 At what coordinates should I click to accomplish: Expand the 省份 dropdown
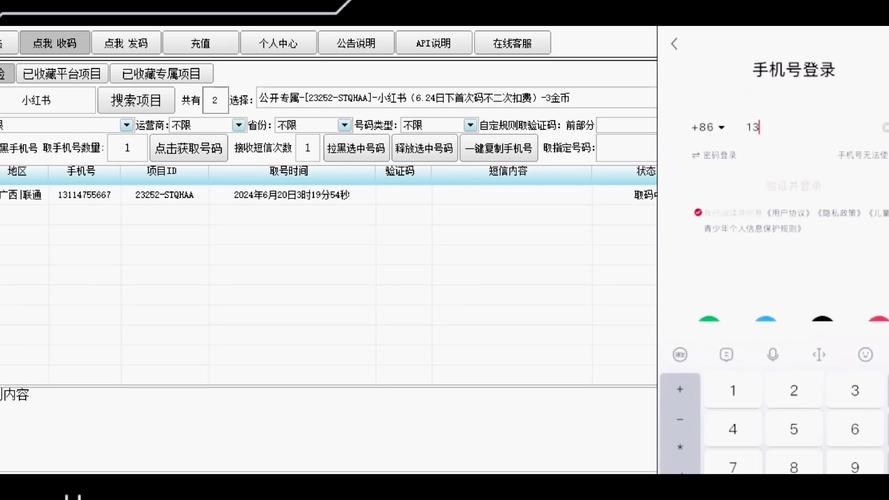[344, 125]
